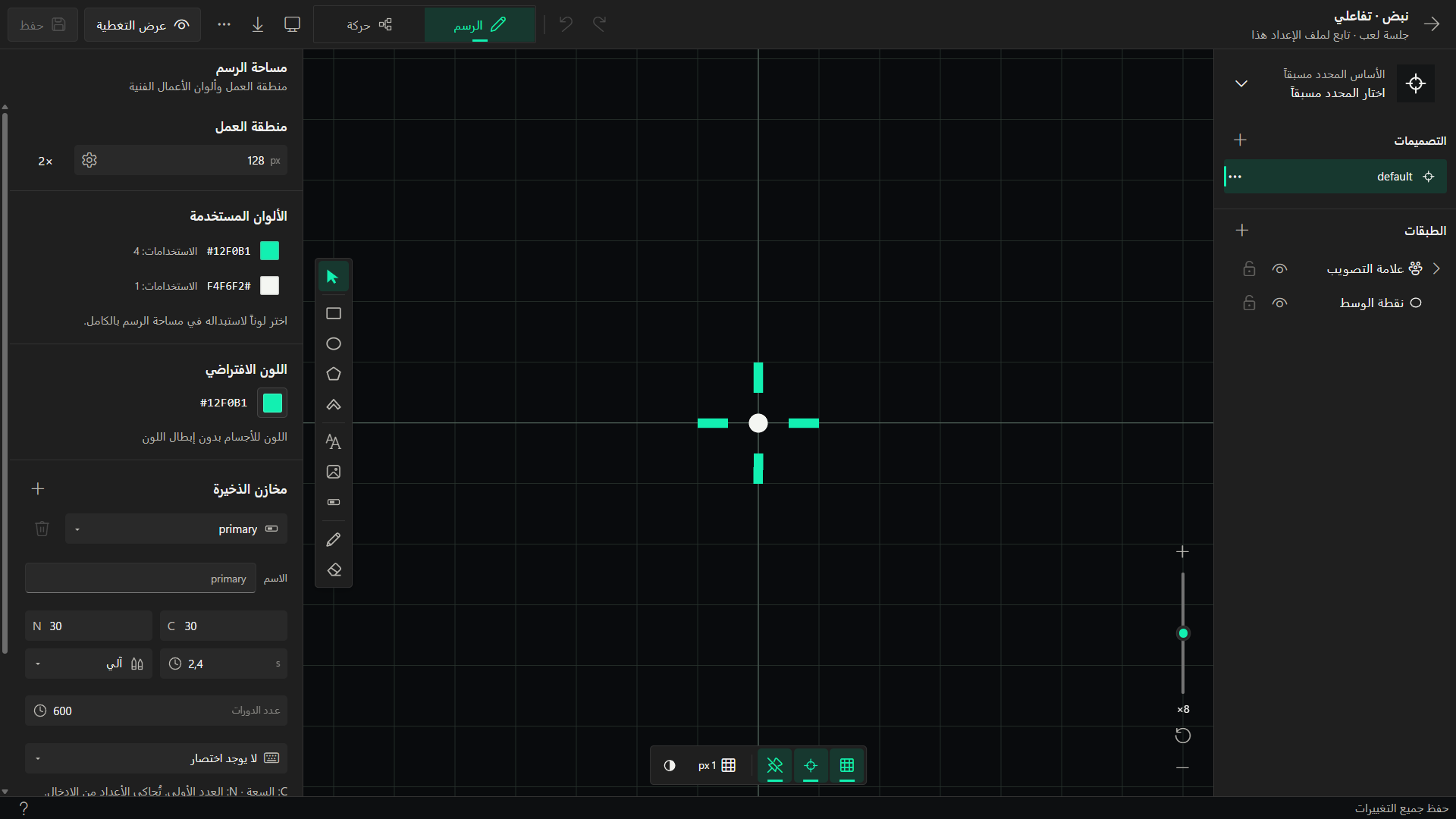The width and height of the screenshot is (1456, 819).
Task: Open the primary magazine dropdown
Action: (176, 529)
